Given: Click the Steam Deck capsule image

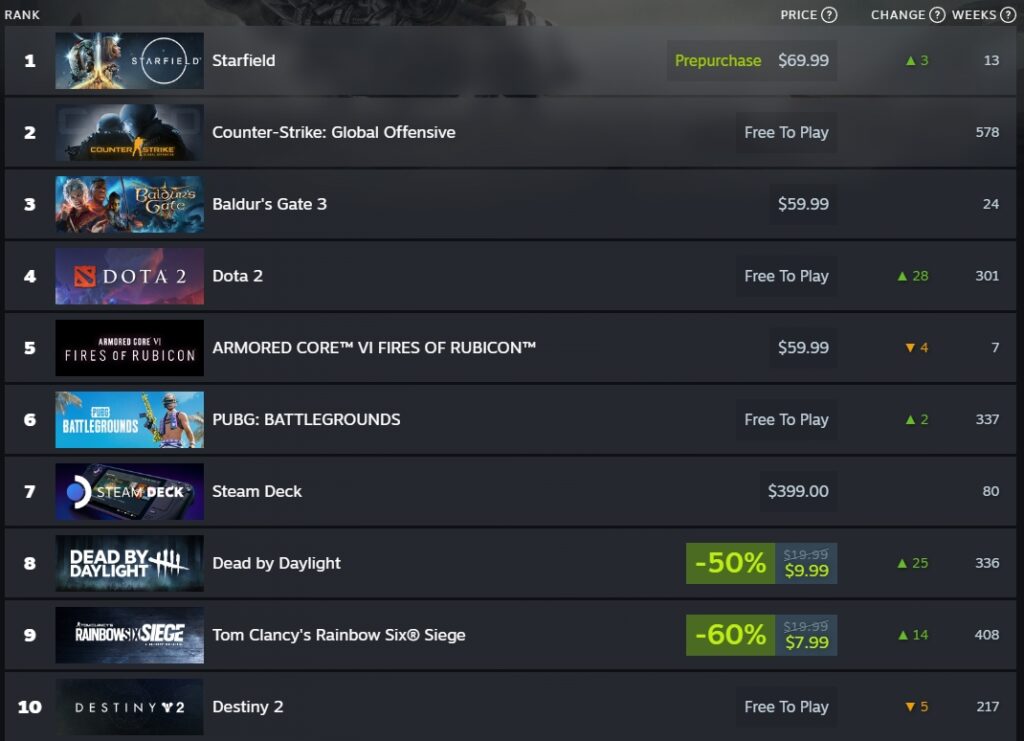Looking at the screenshot, I should 129,491.
